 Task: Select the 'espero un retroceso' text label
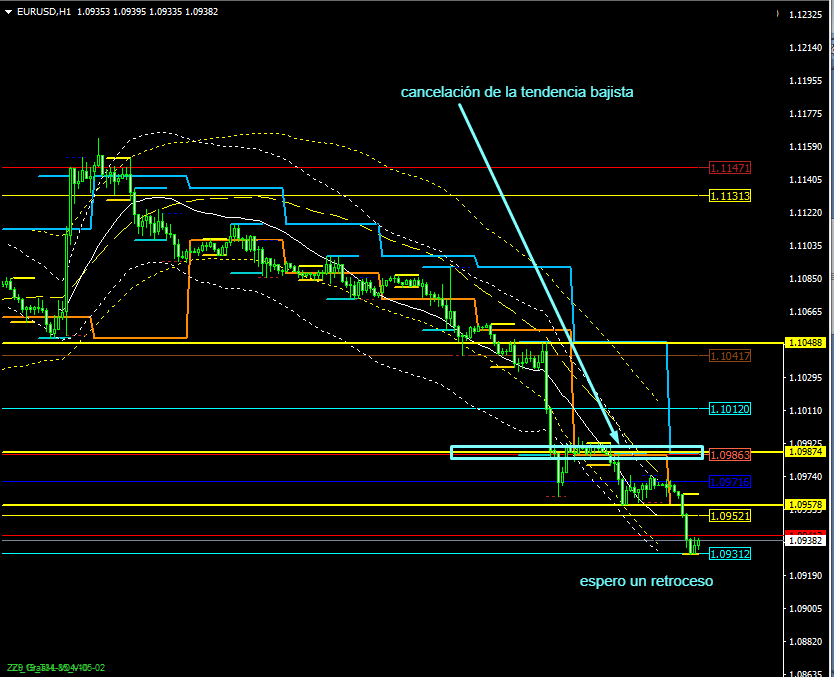(x=646, y=581)
